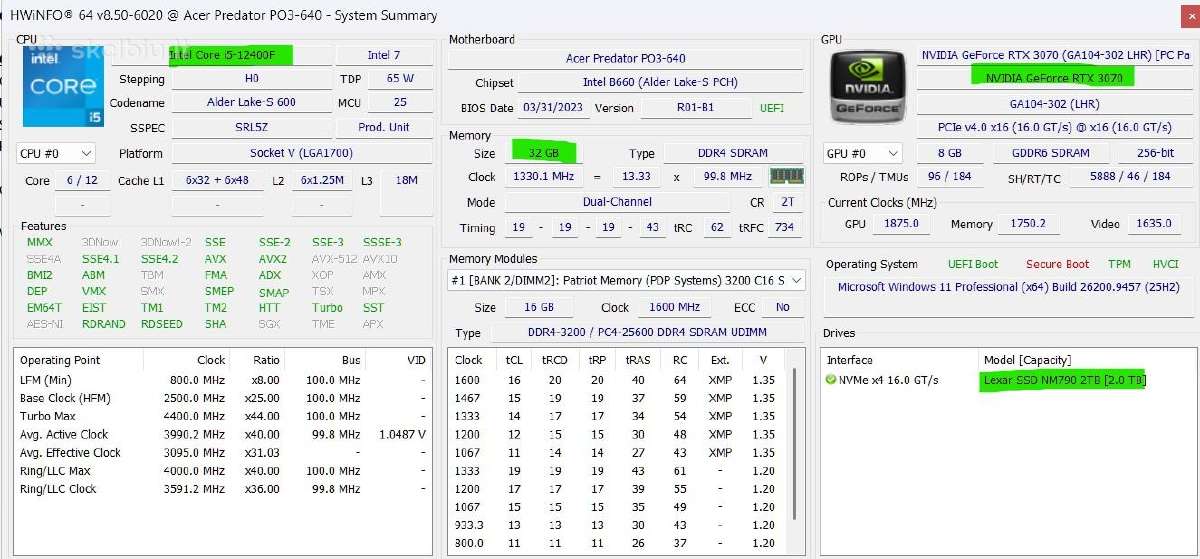
Task: Click the green NVMe drive status icon
Action: (x=830, y=380)
